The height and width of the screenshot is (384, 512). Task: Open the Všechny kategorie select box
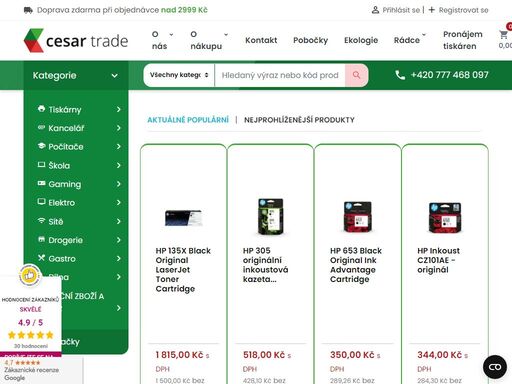pos(179,75)
